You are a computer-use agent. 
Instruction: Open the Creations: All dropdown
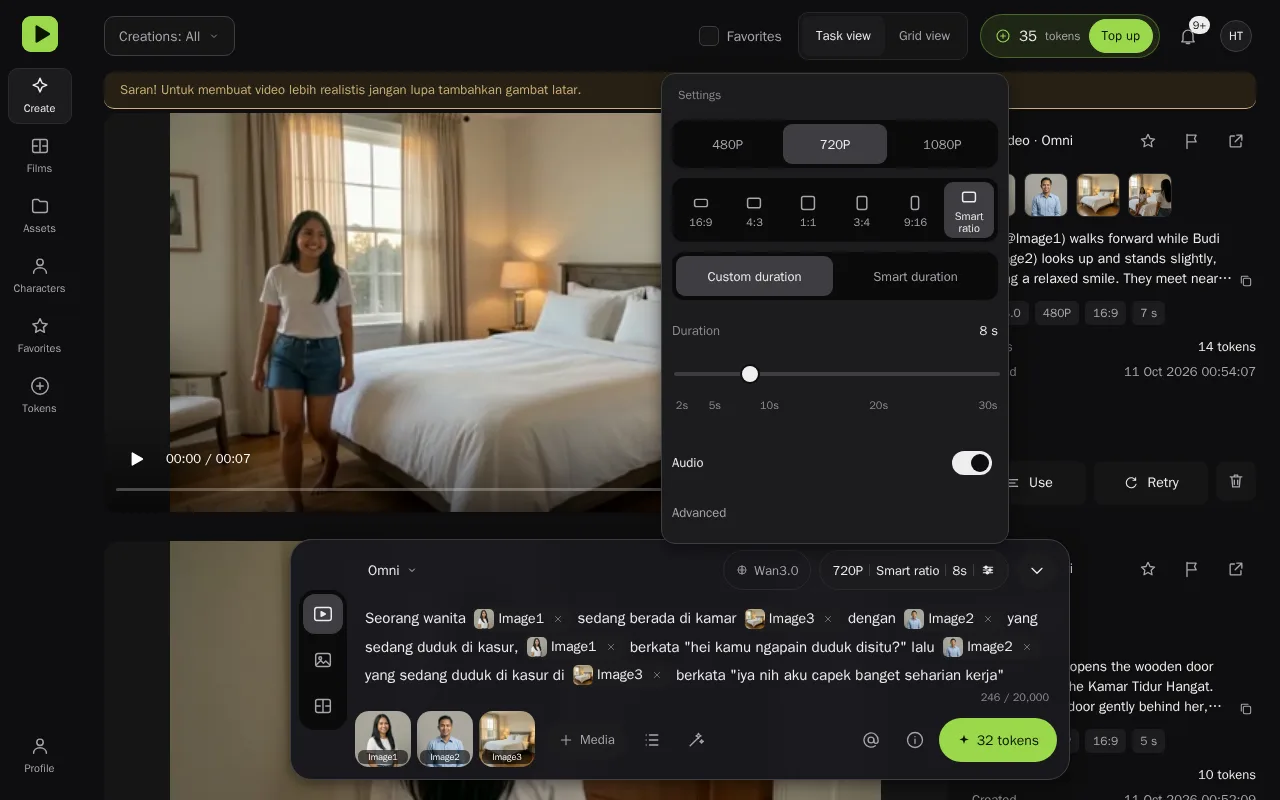(169, 36)
